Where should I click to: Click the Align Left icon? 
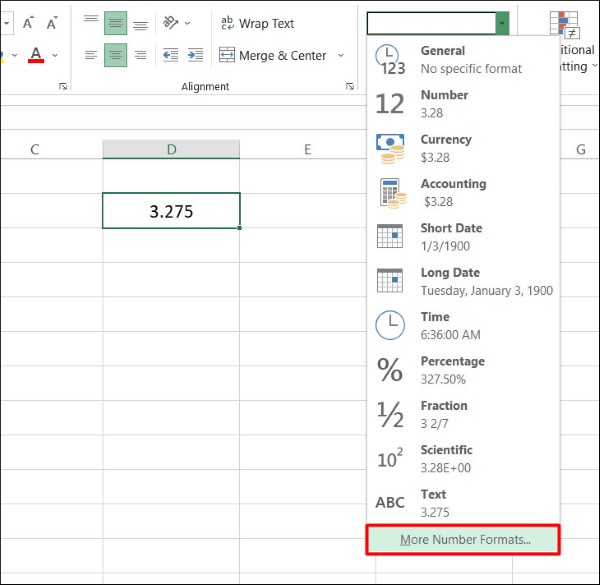[x=91, y=56]
